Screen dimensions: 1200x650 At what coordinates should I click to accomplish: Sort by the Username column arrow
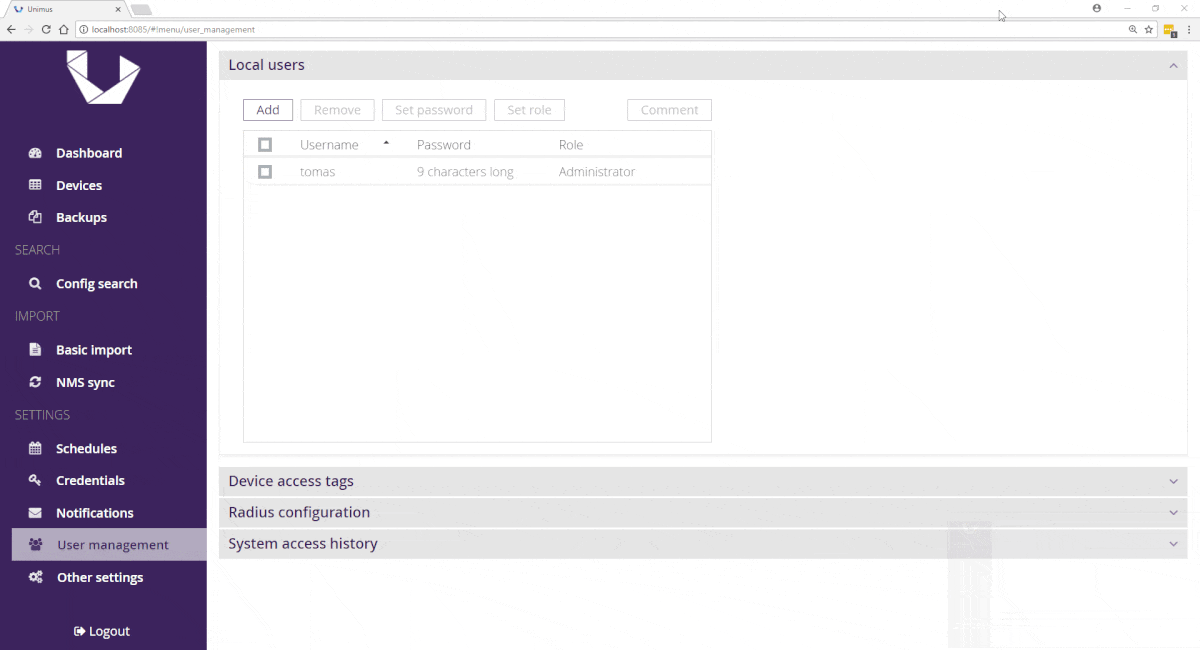click(386, 143)
